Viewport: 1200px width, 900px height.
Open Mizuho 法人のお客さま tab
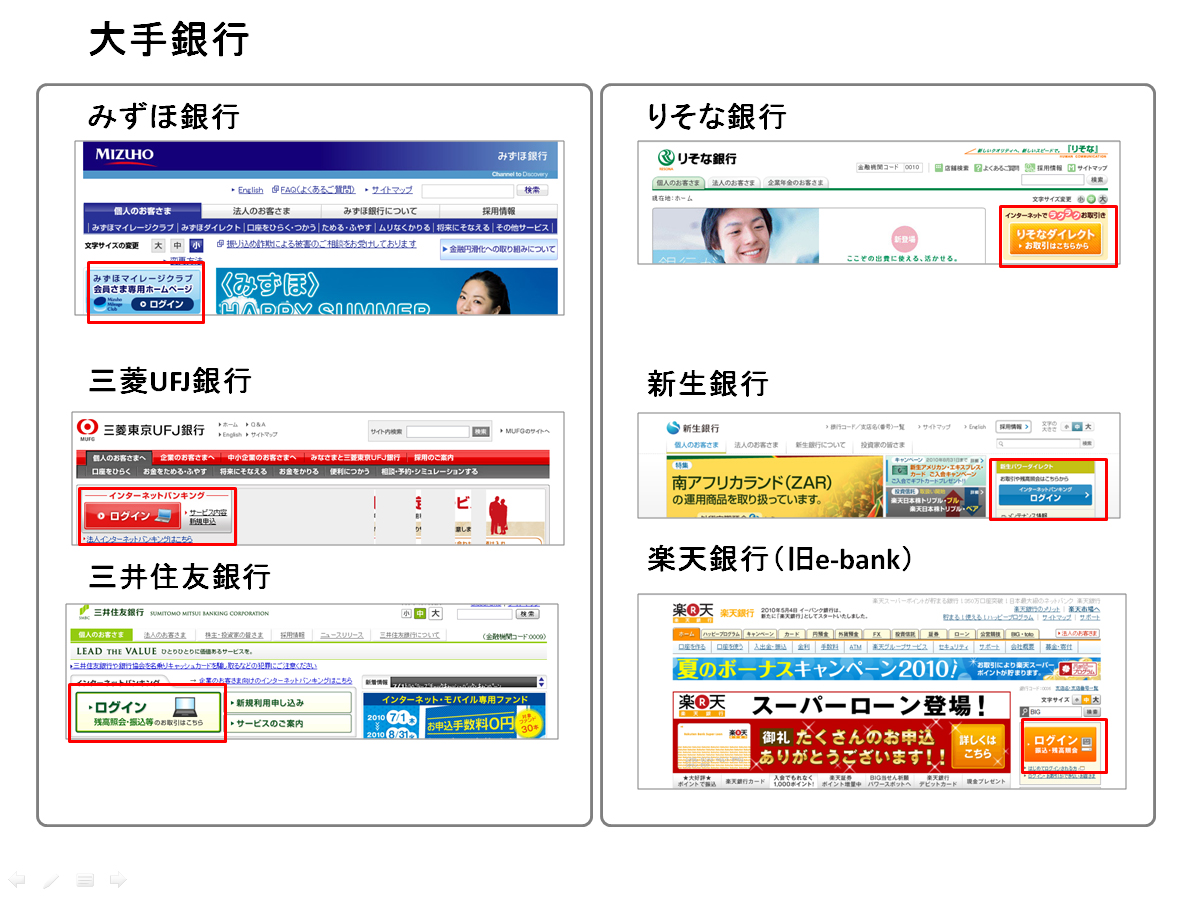pos(261,211)
